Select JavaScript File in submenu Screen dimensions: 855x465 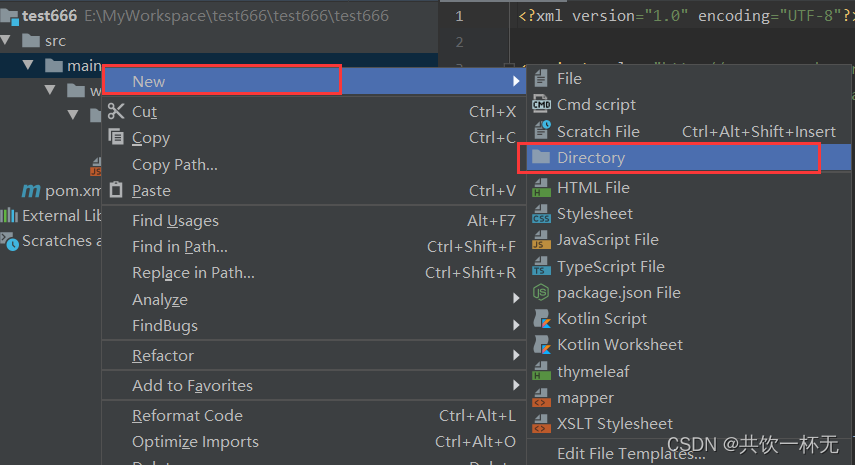point(689,240)
